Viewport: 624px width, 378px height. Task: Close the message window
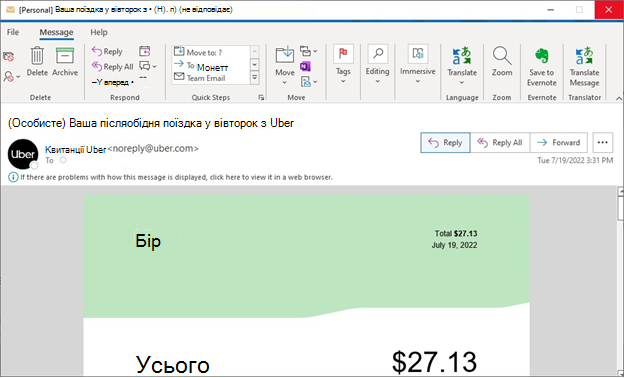pyautogui.click(x=608, y=10)
